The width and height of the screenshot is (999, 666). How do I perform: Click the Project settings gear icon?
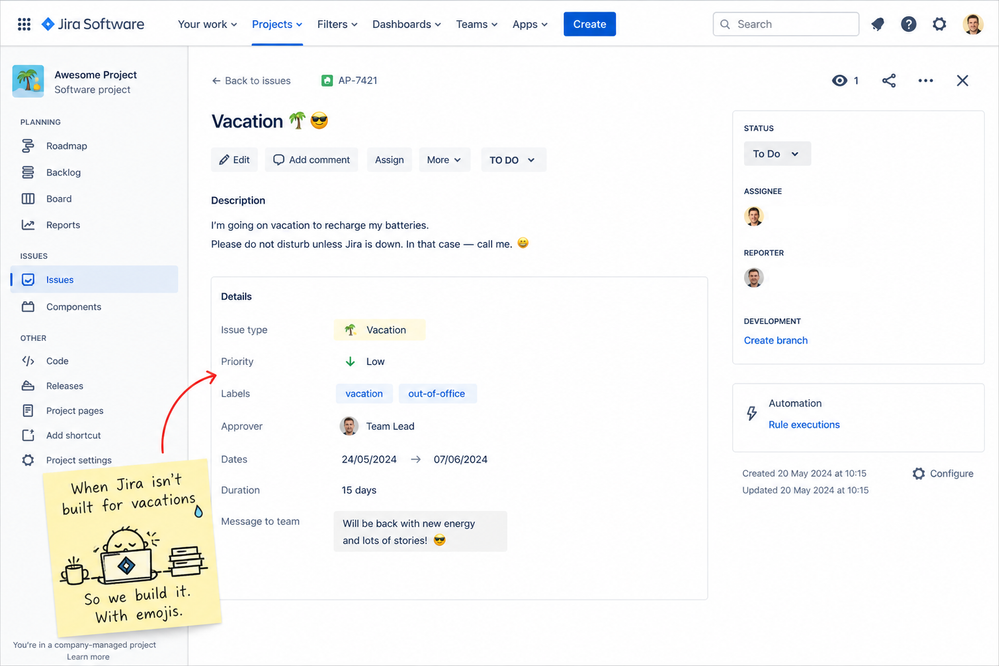click(28, 460)
